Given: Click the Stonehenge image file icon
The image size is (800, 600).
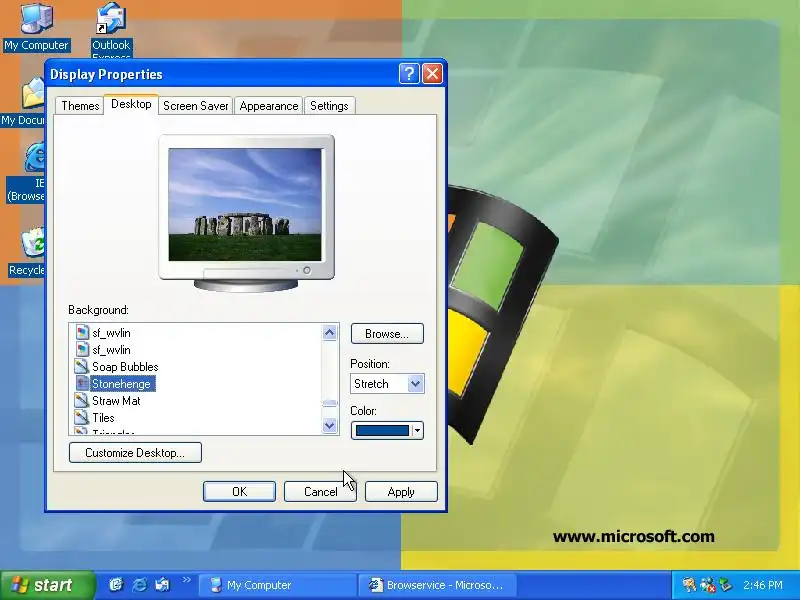Looking at the screenshot, I should [82, 384].
